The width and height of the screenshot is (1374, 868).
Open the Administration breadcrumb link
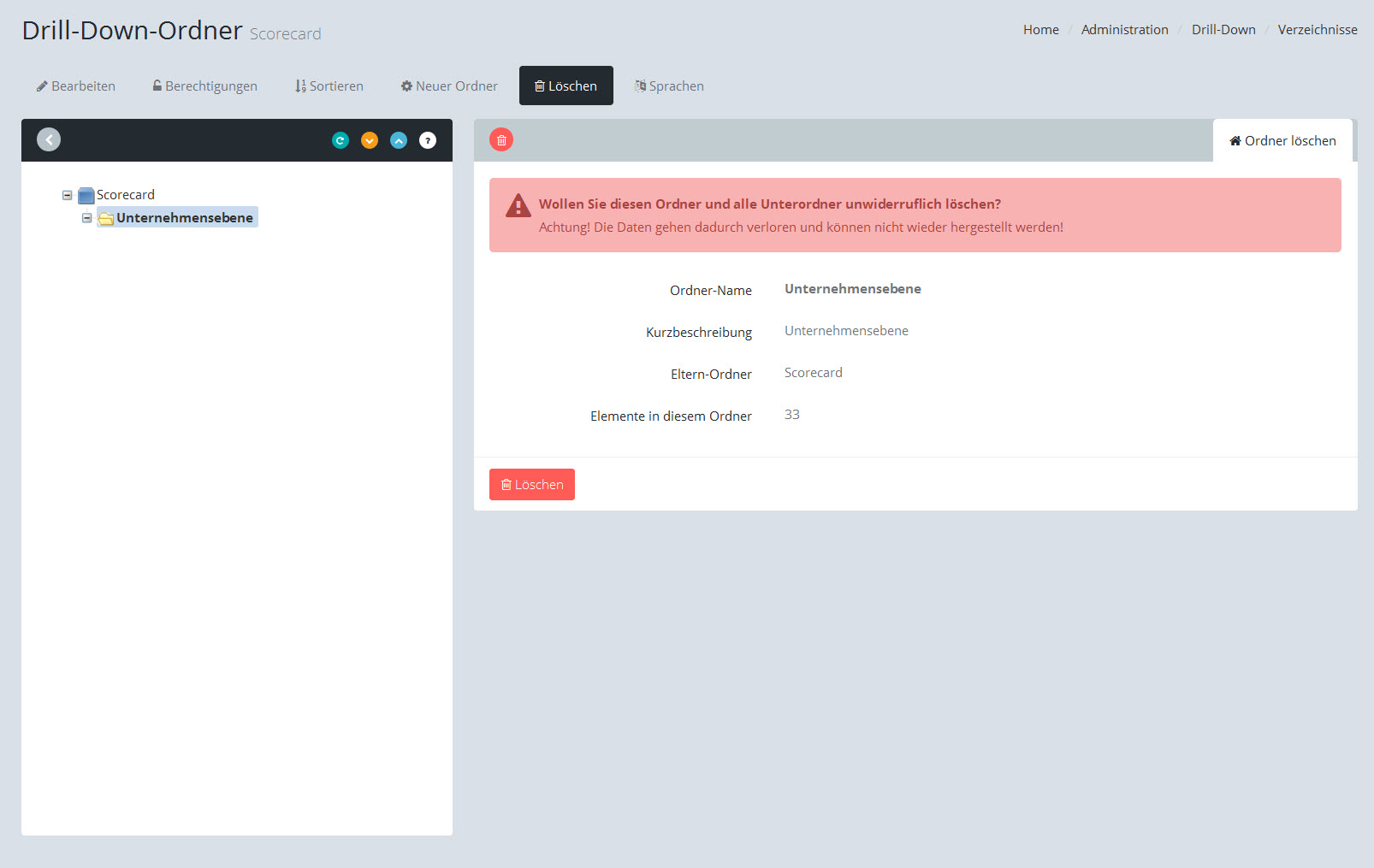click(1124, 29)
